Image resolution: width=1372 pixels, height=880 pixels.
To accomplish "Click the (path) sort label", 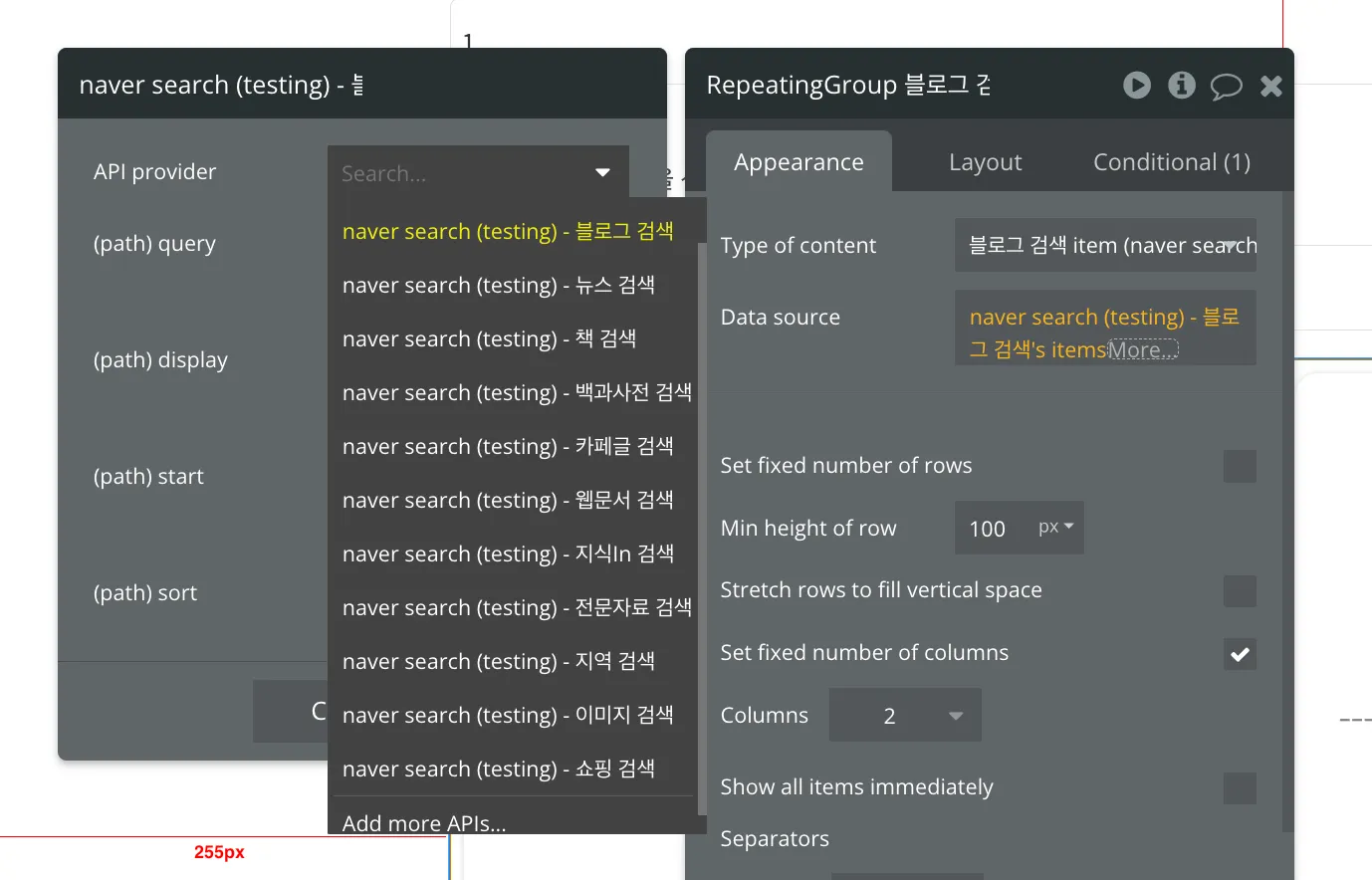I will (x=145, y=593).
